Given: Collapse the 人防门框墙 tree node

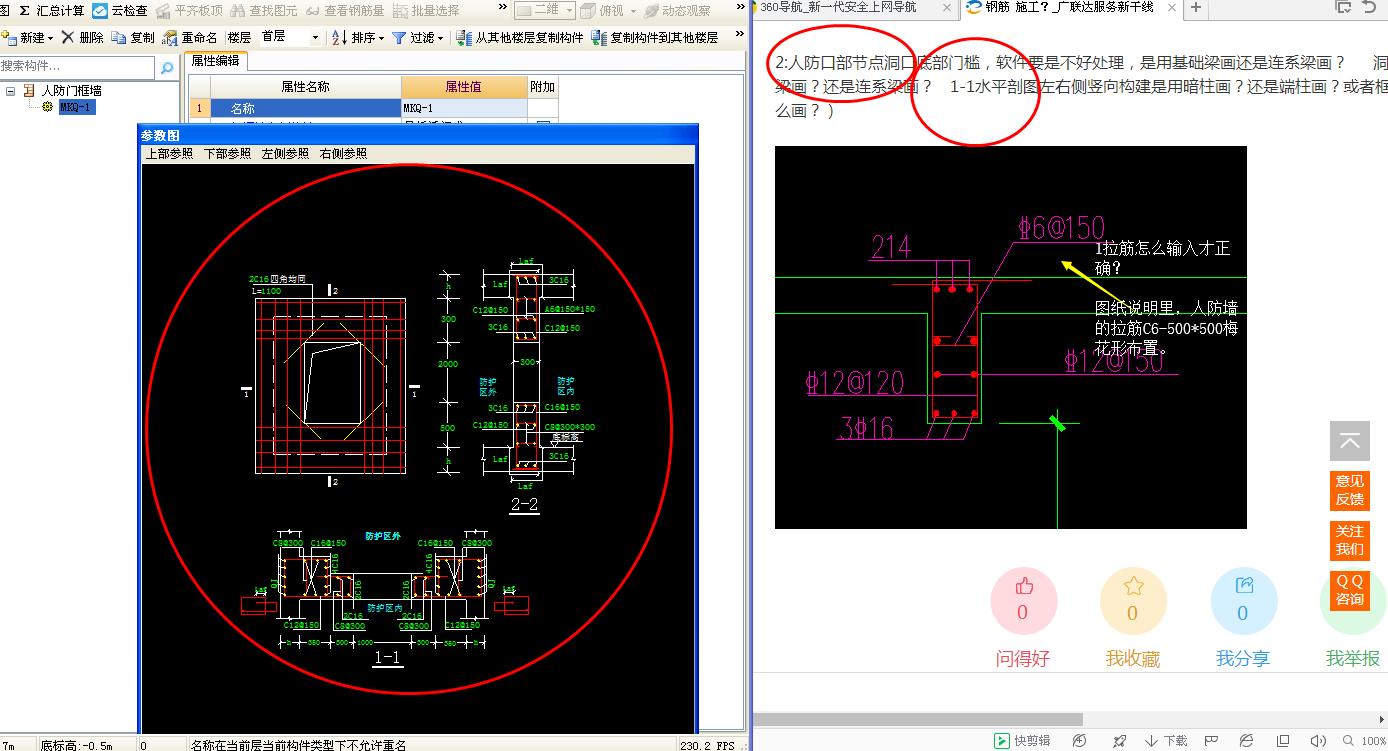Looking at the screenshot, I should (11, 90).
